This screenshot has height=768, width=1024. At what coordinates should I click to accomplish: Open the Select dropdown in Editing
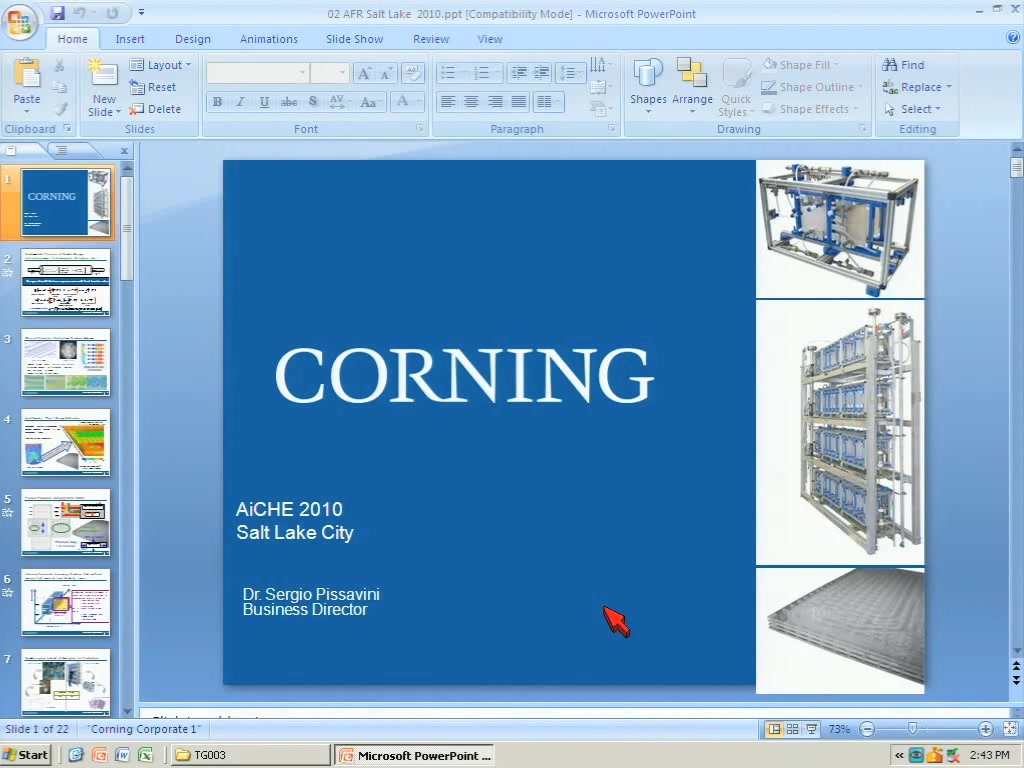coord(912,109)
